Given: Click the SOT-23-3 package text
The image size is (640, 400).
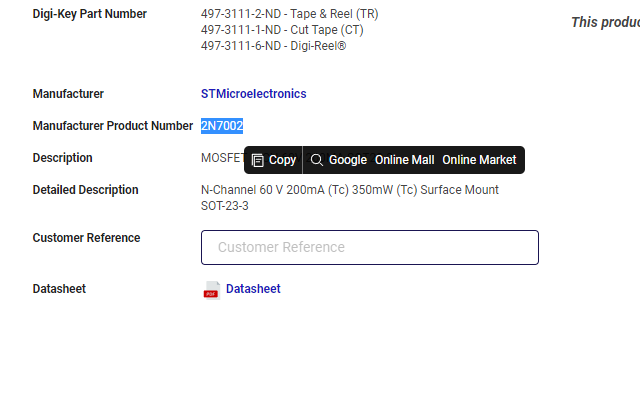Looking at the screenshot, I should tap(224, 206).
